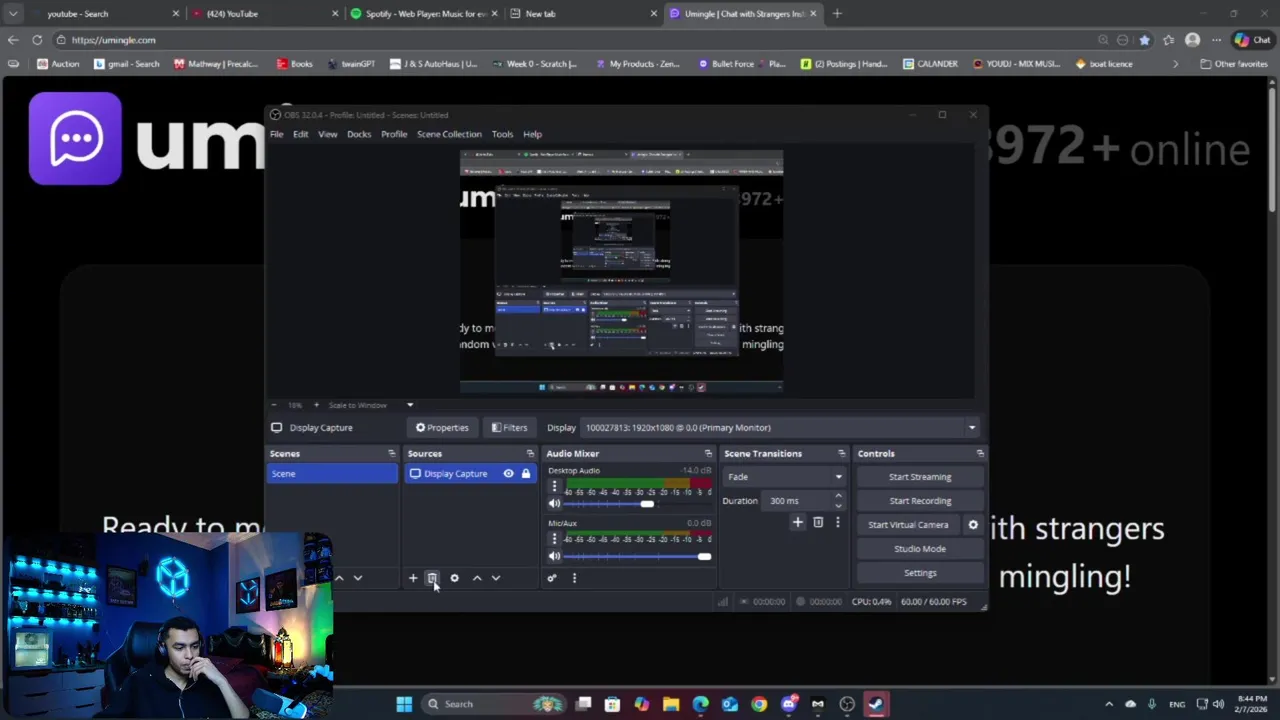
Task: Open the OBS Edit menu
Action: click(300, 134)
